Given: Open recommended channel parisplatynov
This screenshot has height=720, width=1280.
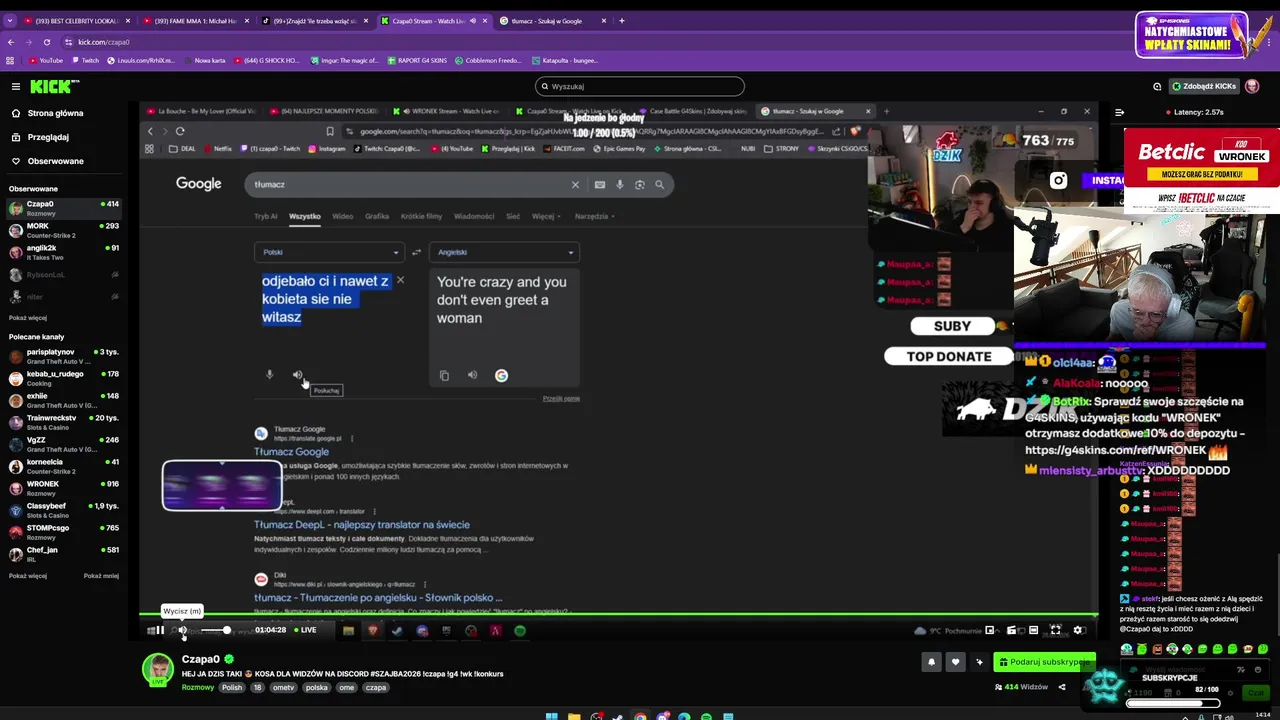Looking at the screenshot, I should point(64,356).
